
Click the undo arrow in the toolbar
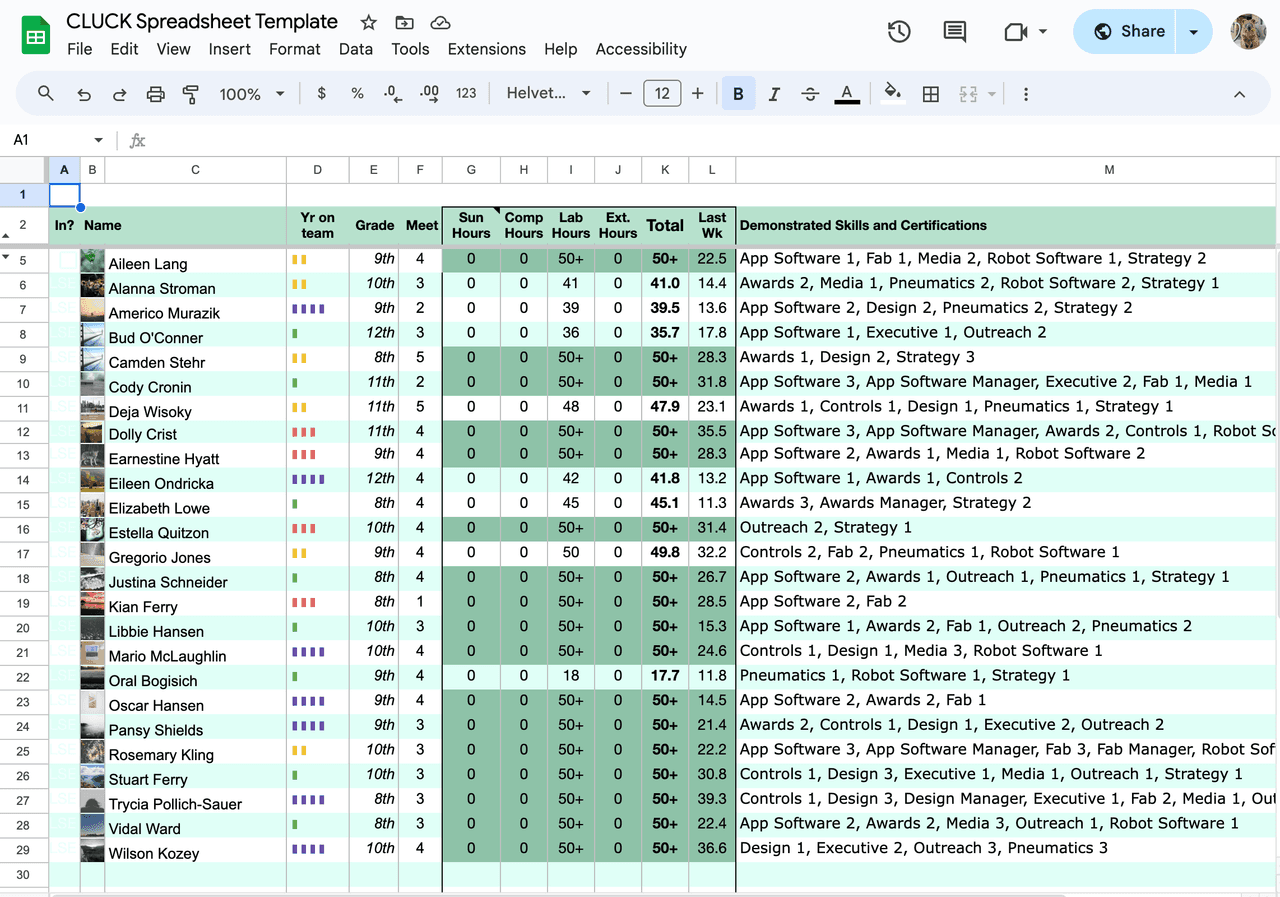point(84,94)
